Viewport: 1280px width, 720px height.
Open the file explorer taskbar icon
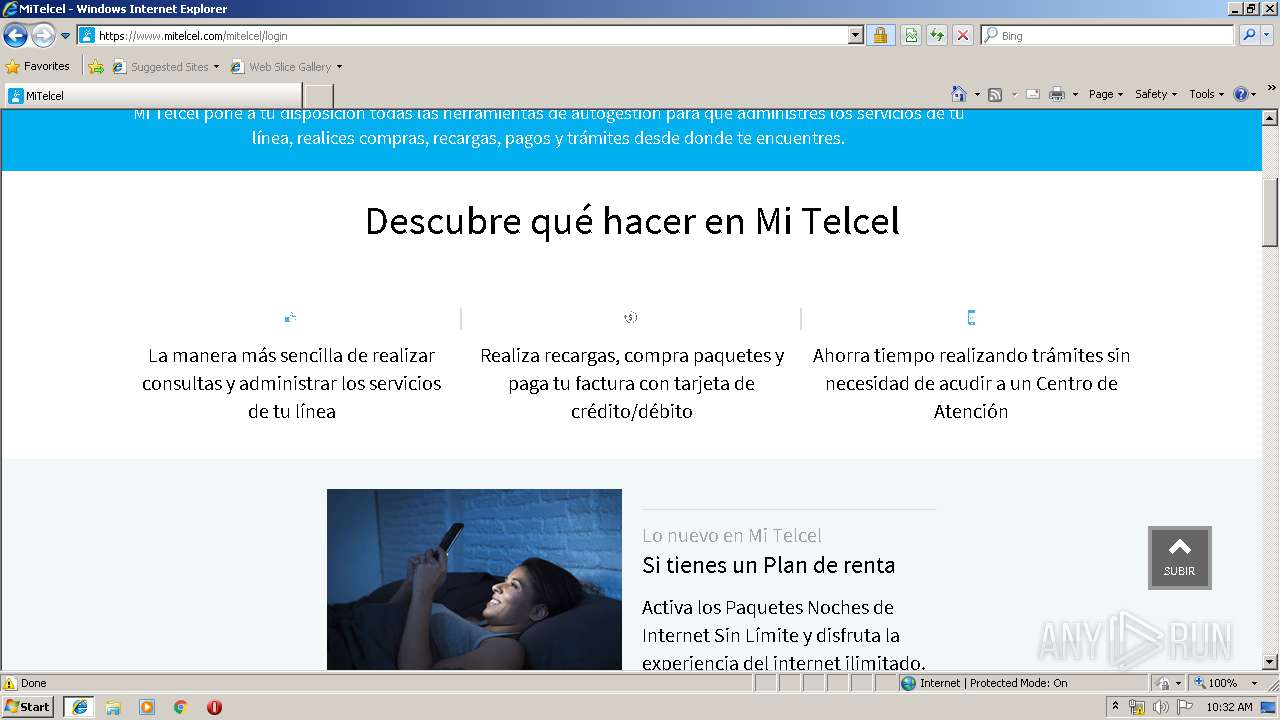[113, 707]
